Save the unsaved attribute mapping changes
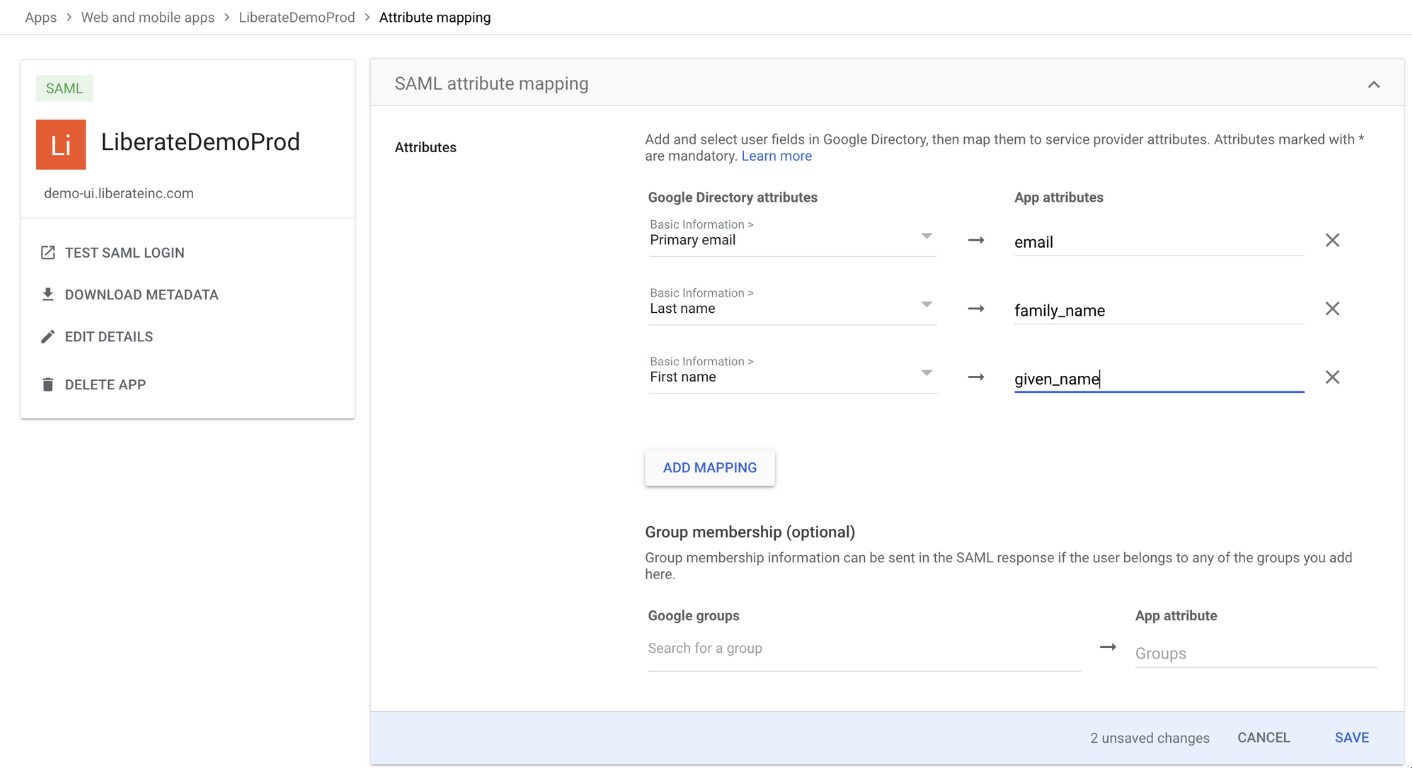The height and width of the screenshot is (768, 1412). click(x=1351, y=738)
